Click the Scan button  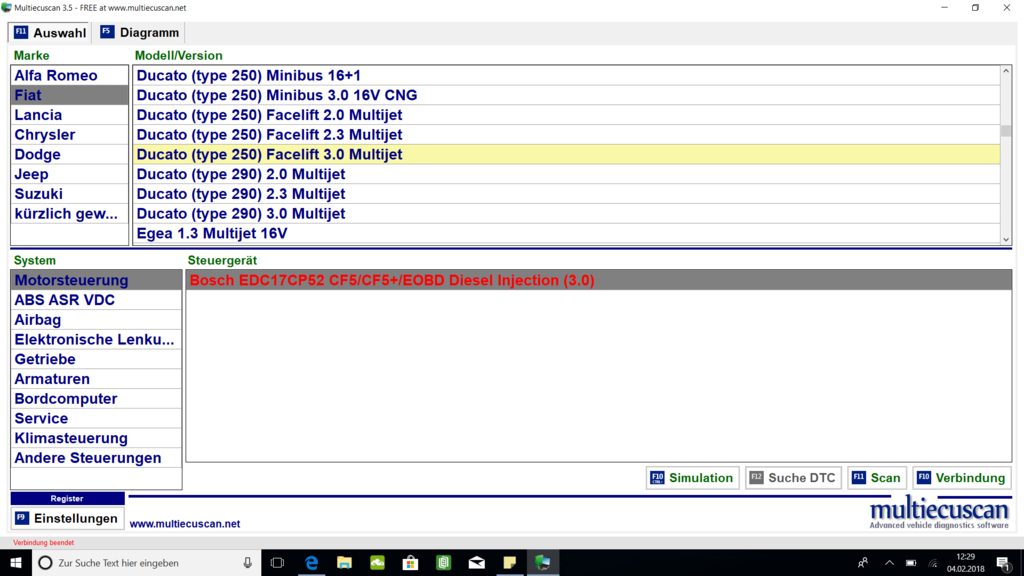click(x=876, y=478)
